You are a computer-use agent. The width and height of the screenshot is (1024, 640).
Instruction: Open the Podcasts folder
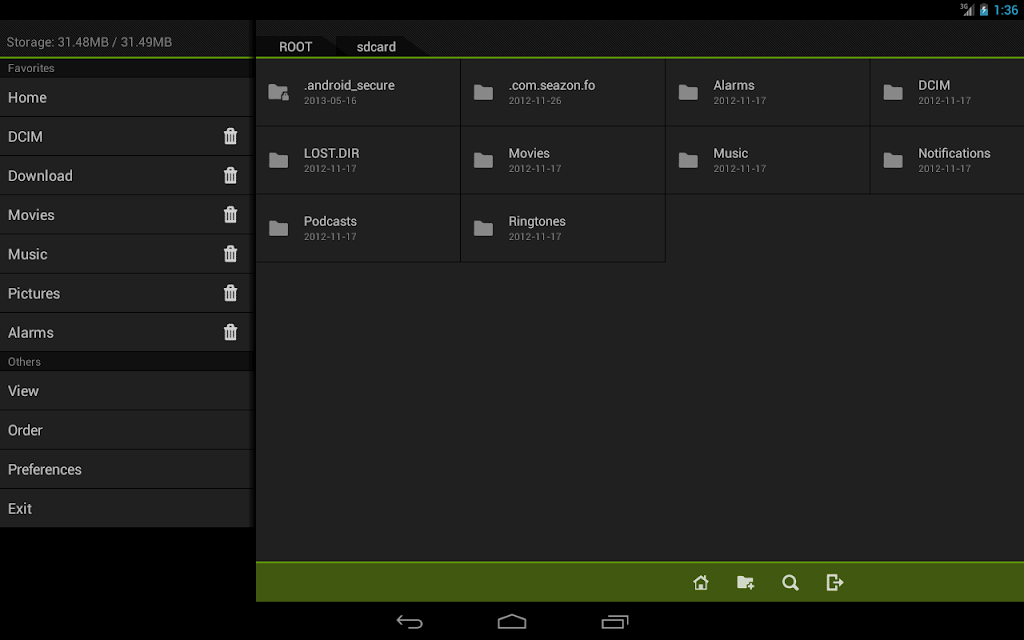pos(358,228)
